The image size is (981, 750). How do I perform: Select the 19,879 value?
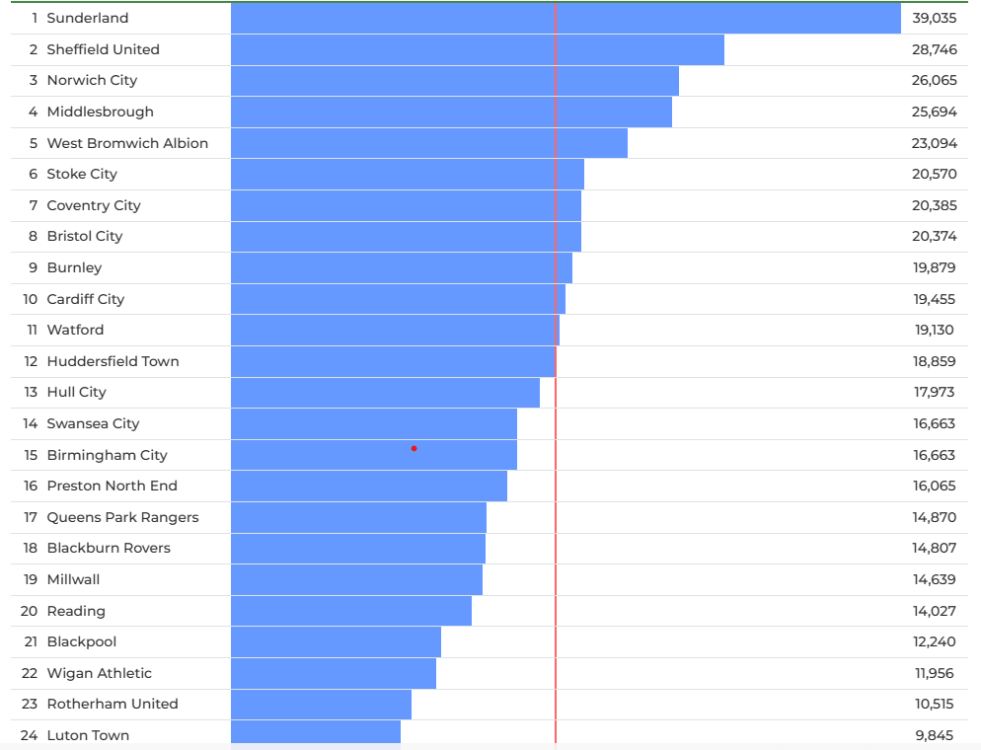(934, 268)
